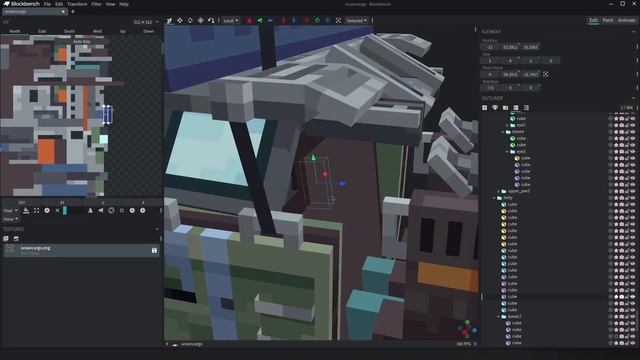Open the Help menu

[124, 4]
